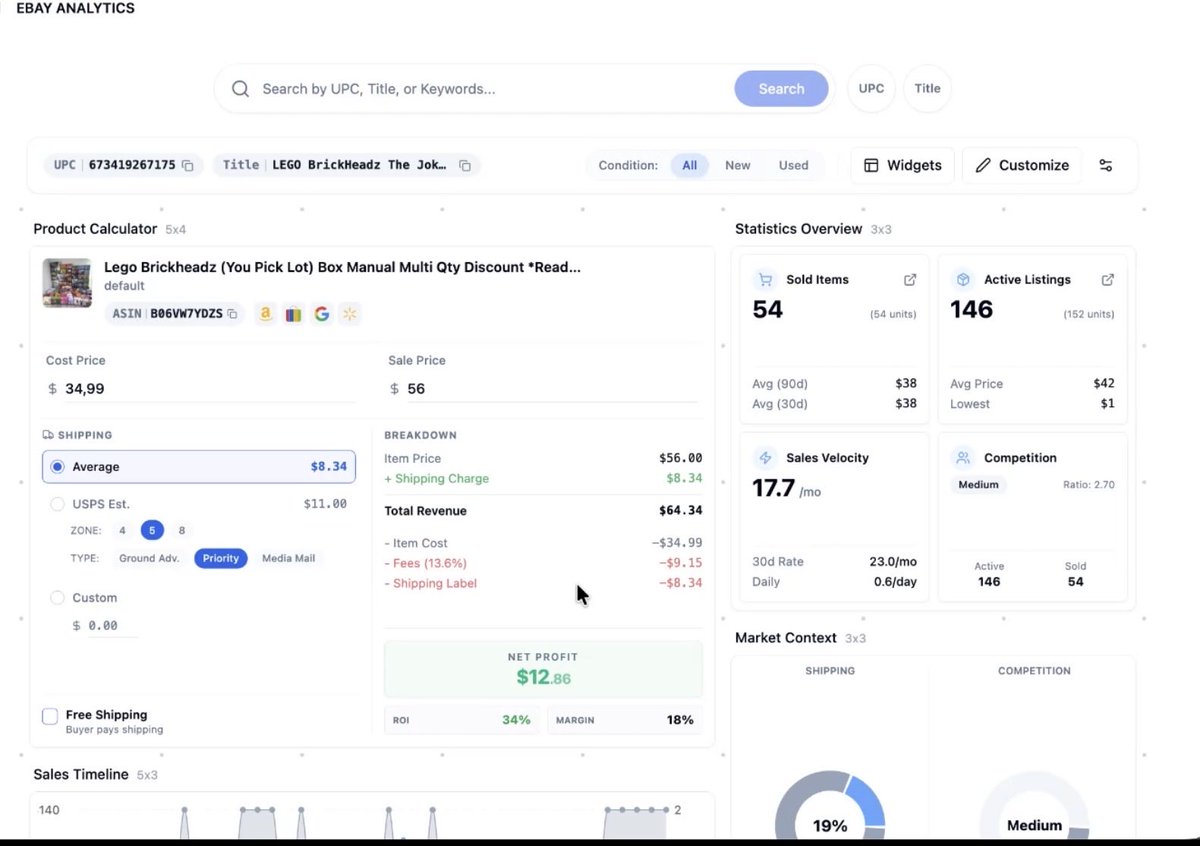Click the Net Profit $12.86 box
1200x846 pixels.
543,669
